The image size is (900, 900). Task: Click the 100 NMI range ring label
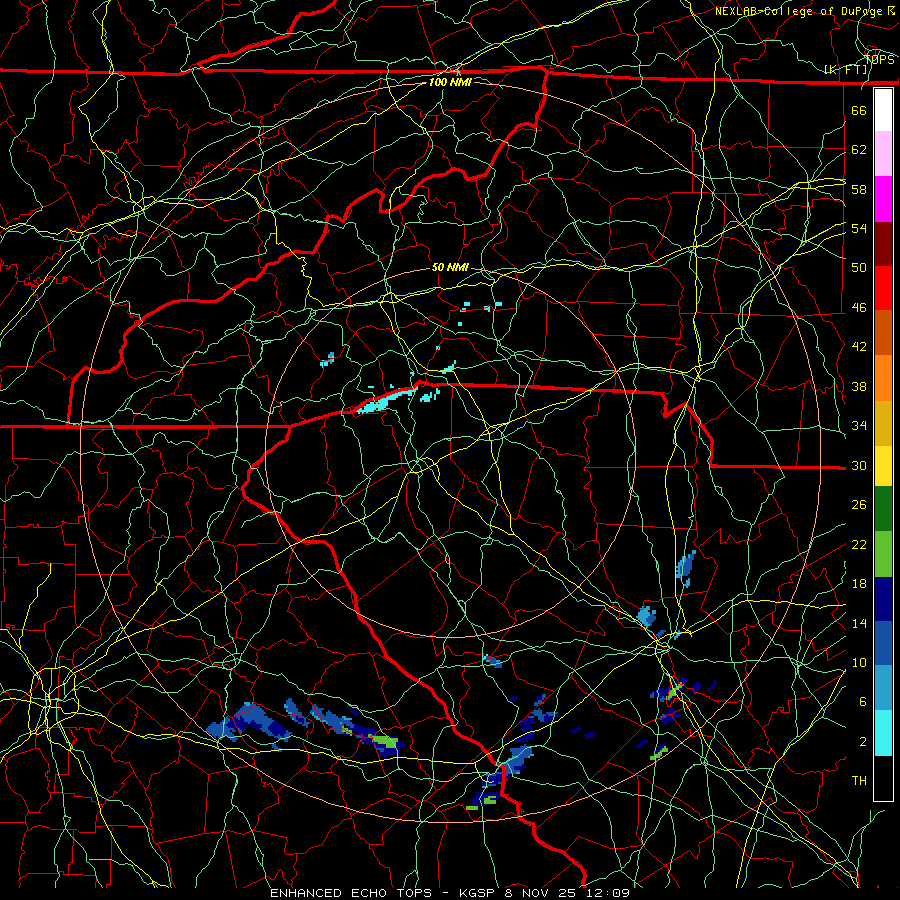(x=450, y=82)
